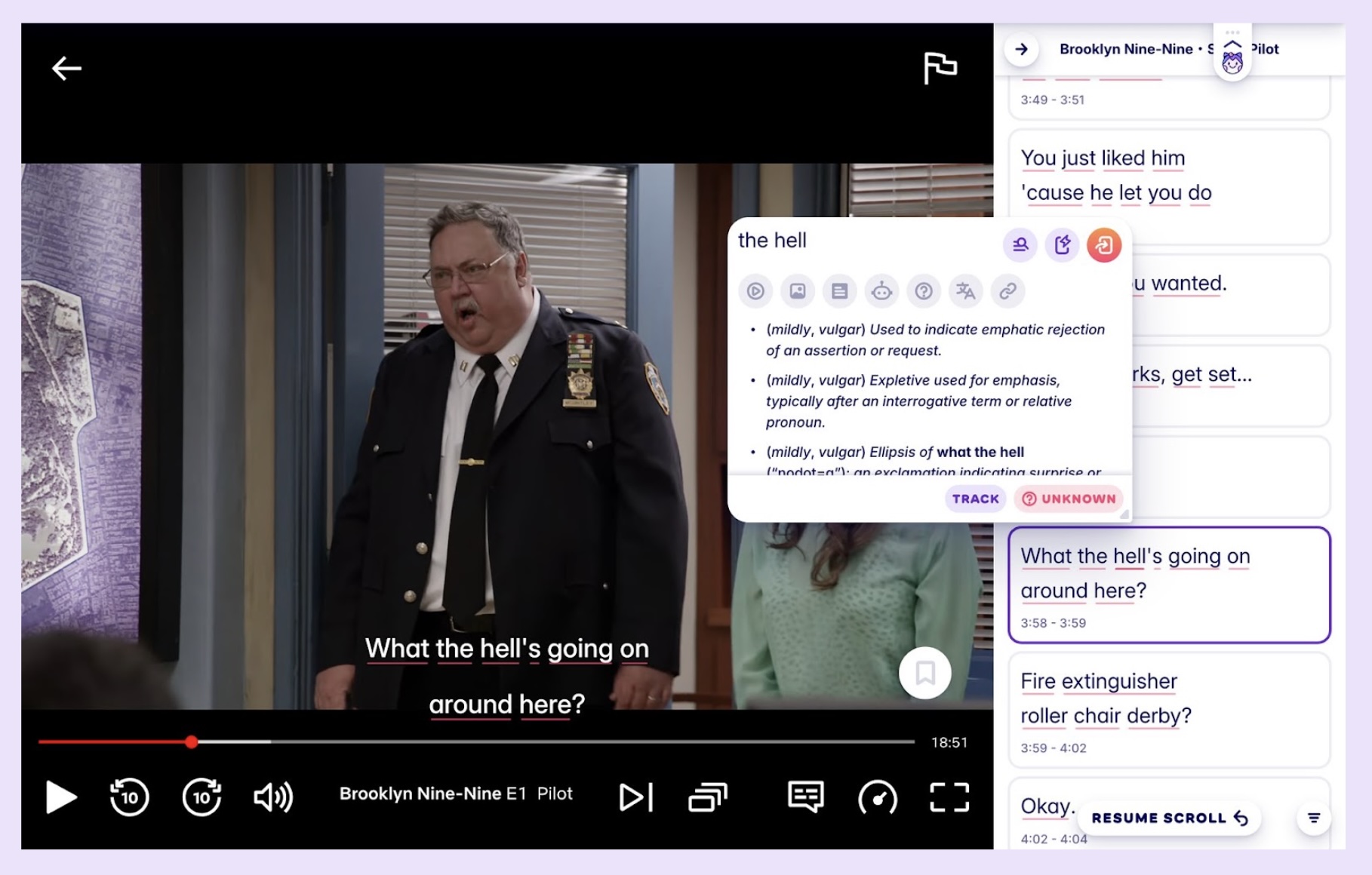This screenshot has height=875, width=1372.
Task: Open the episodes list icon
Action: (707, 797)
